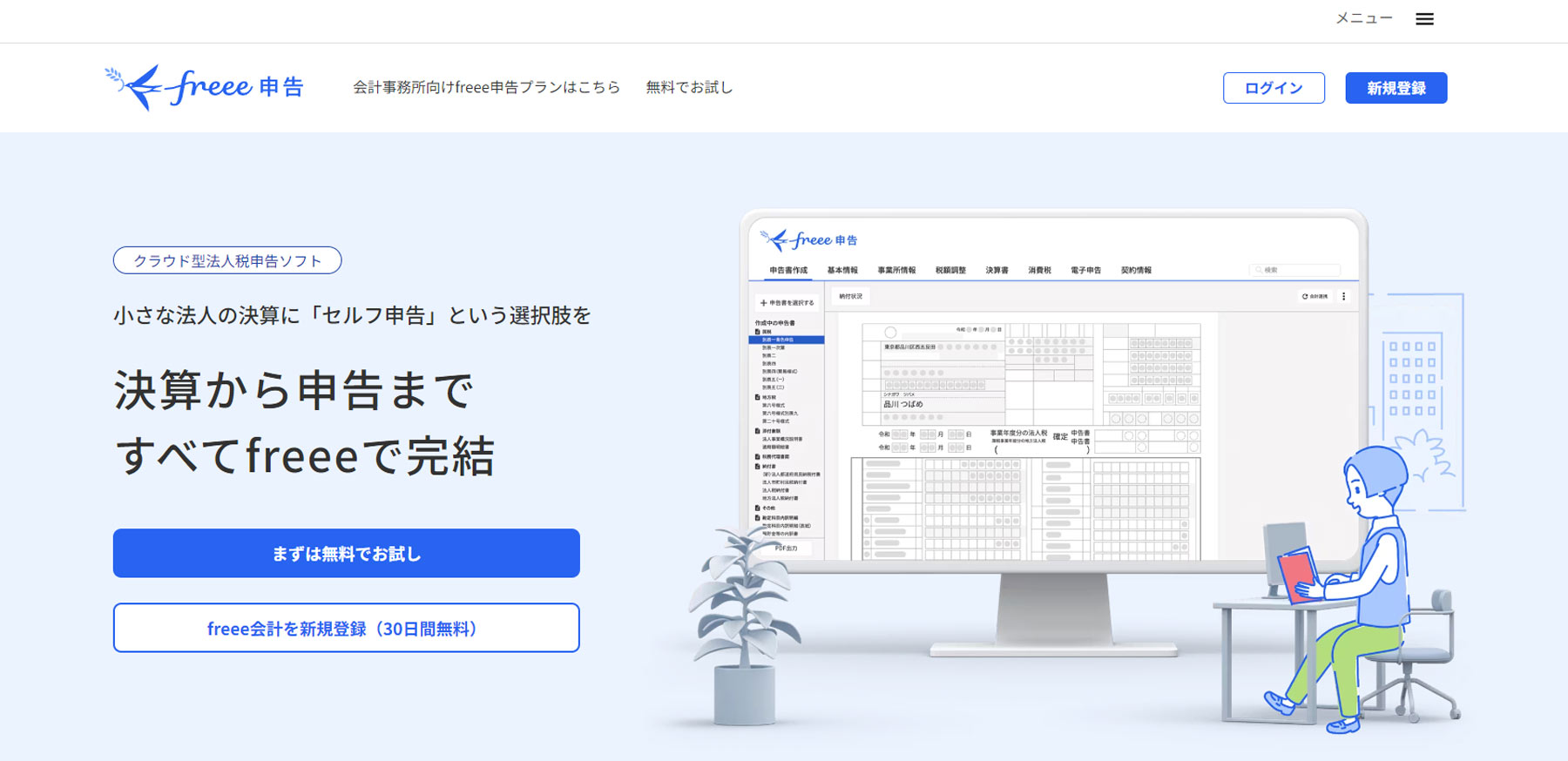Select the 電子申告 tab in the monitor mockup
1568x761 pixels.
[1085, 271]
